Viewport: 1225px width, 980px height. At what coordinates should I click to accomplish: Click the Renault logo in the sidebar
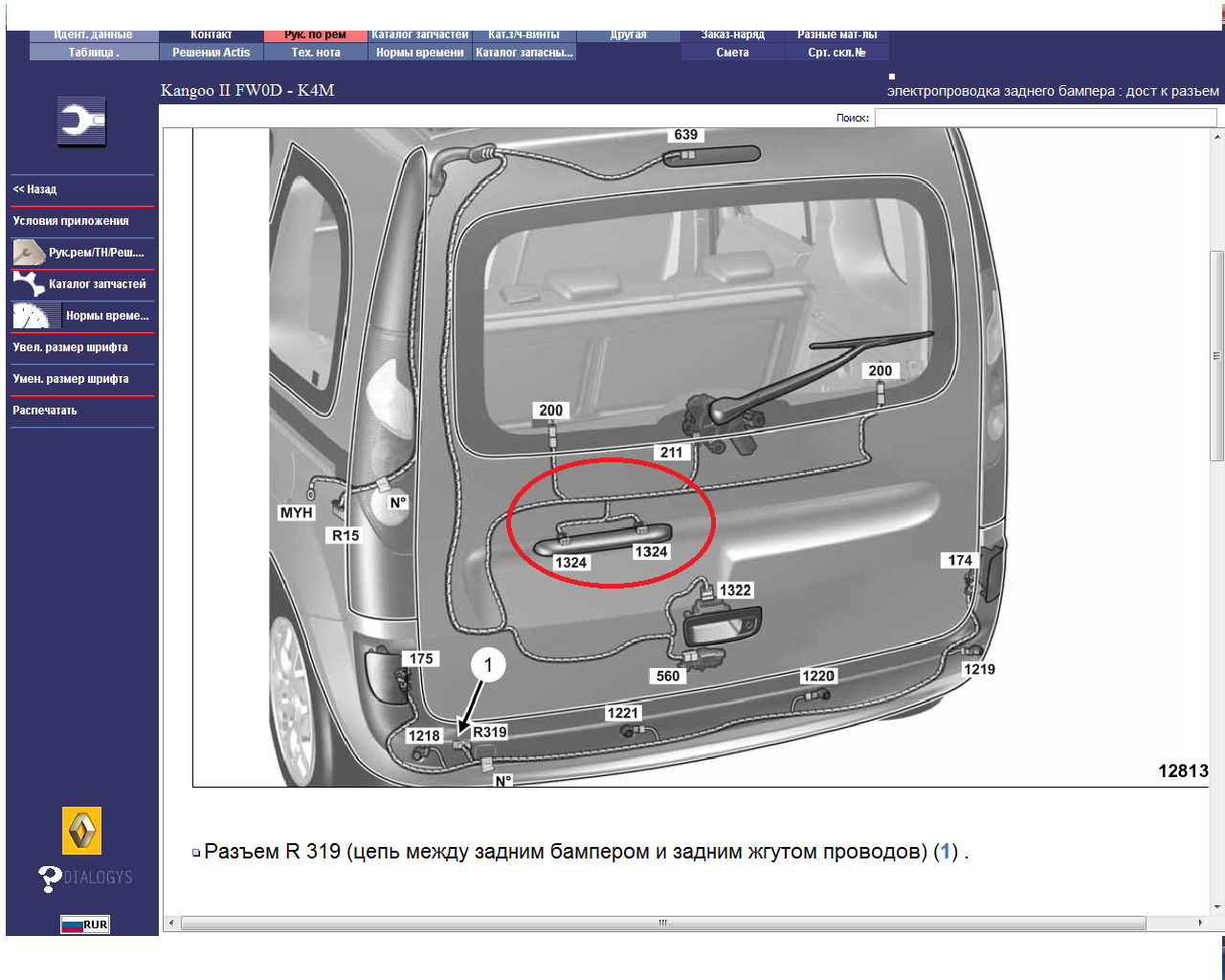click(x=81, y=831)
